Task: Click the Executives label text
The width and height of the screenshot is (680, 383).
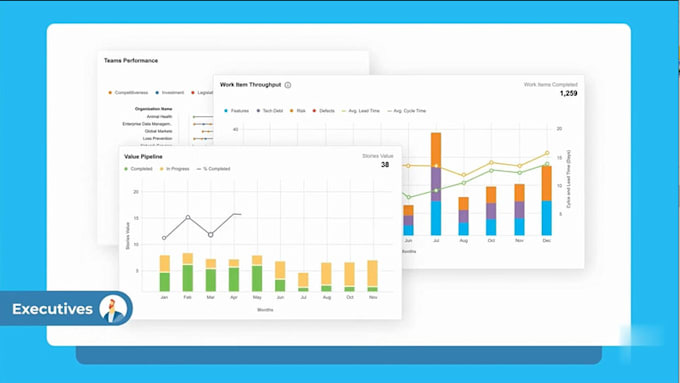Action: click(x=52, y=309)
